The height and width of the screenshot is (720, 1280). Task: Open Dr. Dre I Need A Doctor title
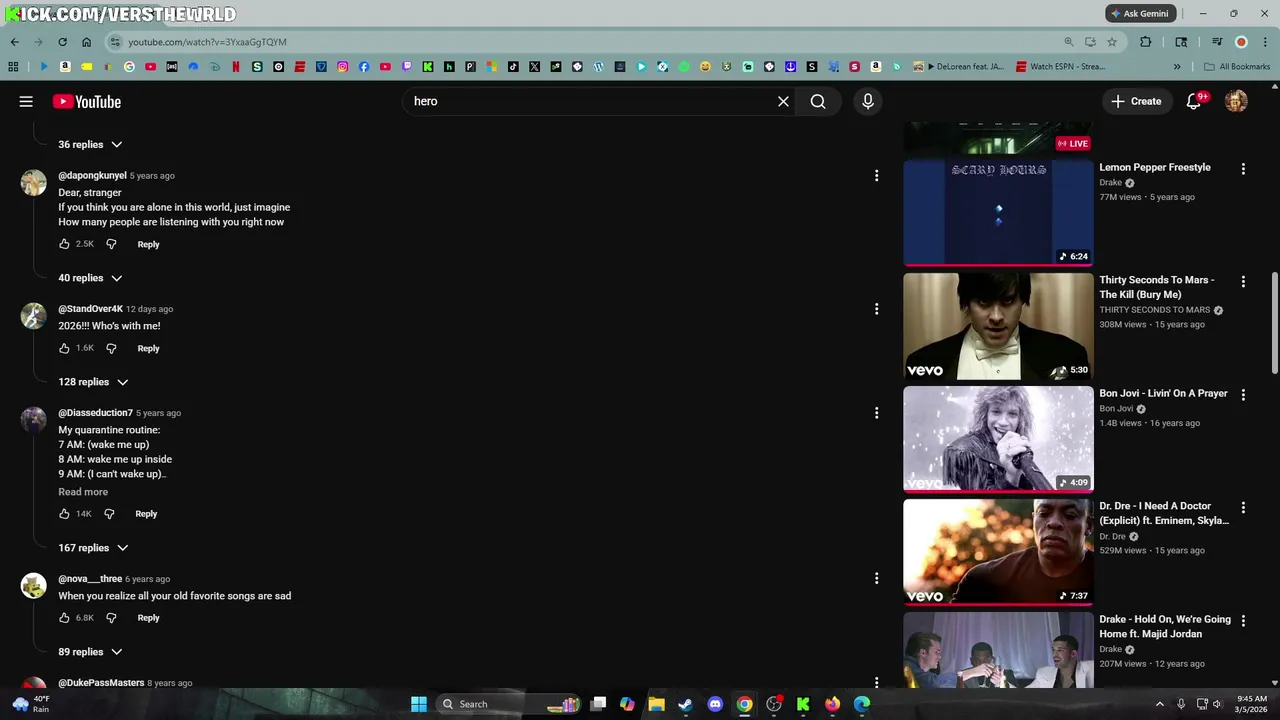pos(1164,513)
